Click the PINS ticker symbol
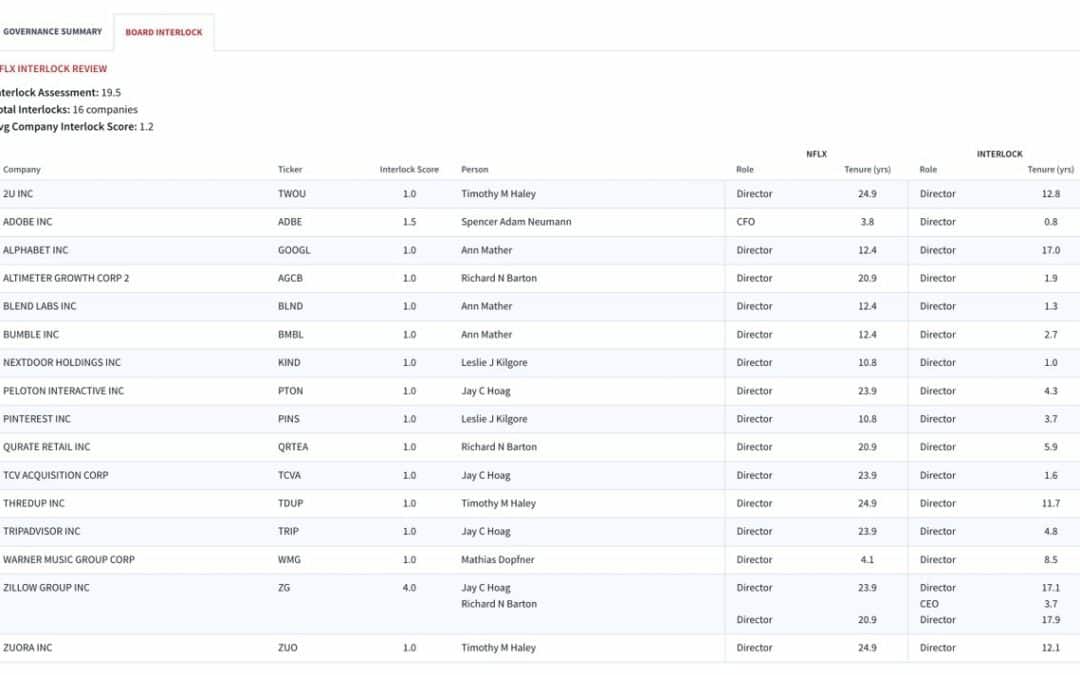 coord(289,419)
